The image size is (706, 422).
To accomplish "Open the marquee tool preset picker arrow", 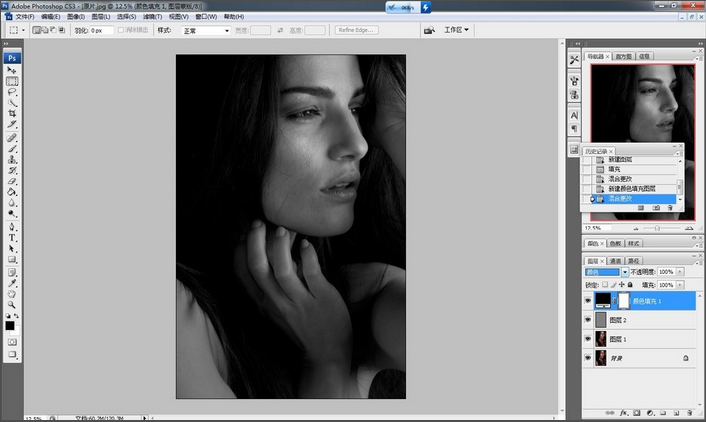I will [23, 30].
